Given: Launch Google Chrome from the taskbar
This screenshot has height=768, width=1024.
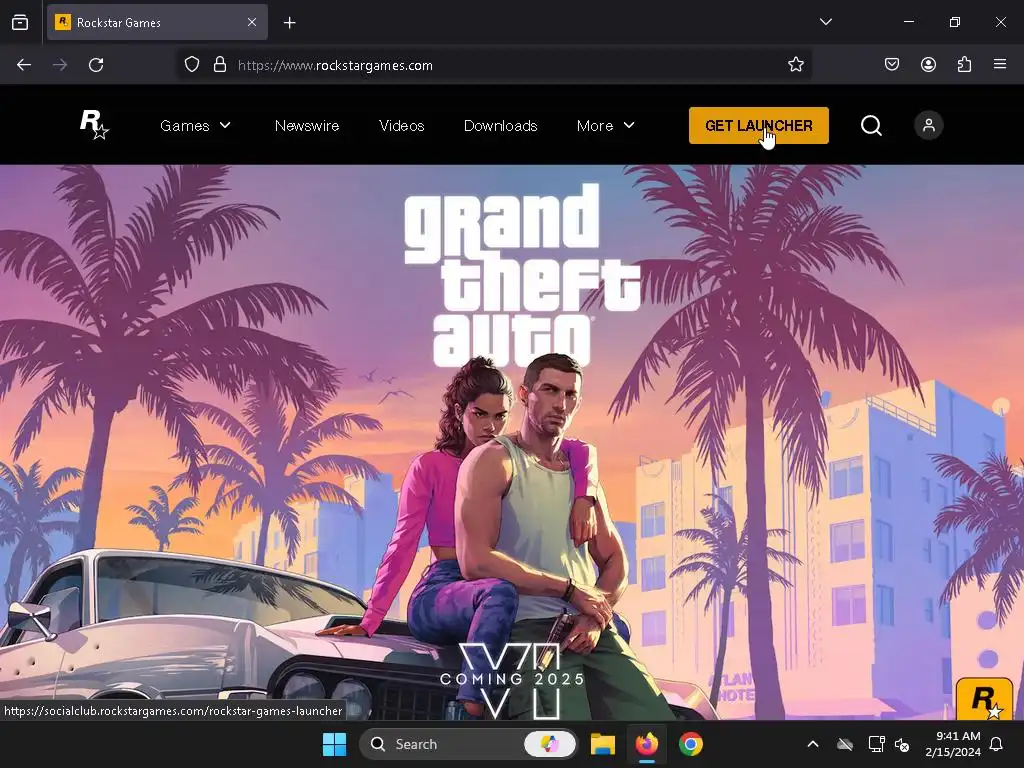Looking at the screenshot, I should (691, 744).
